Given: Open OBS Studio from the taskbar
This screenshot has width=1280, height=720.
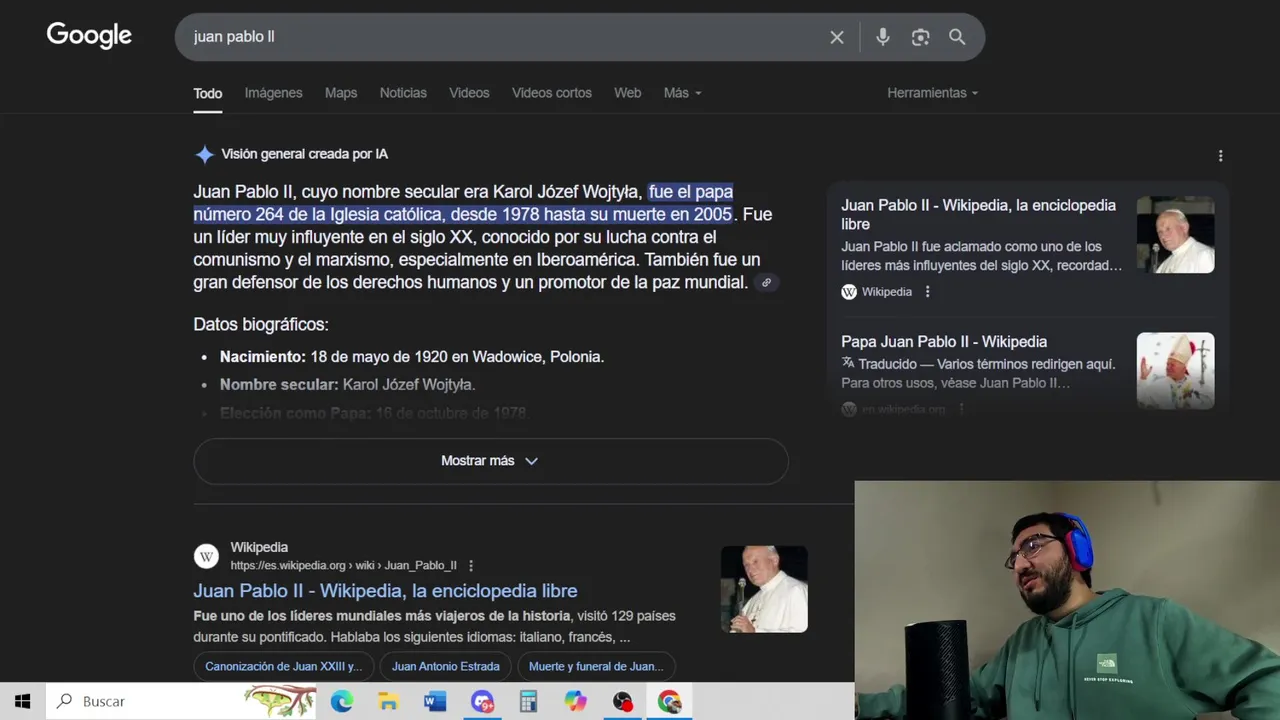Looking at the screenshot, I should point(622,702).
